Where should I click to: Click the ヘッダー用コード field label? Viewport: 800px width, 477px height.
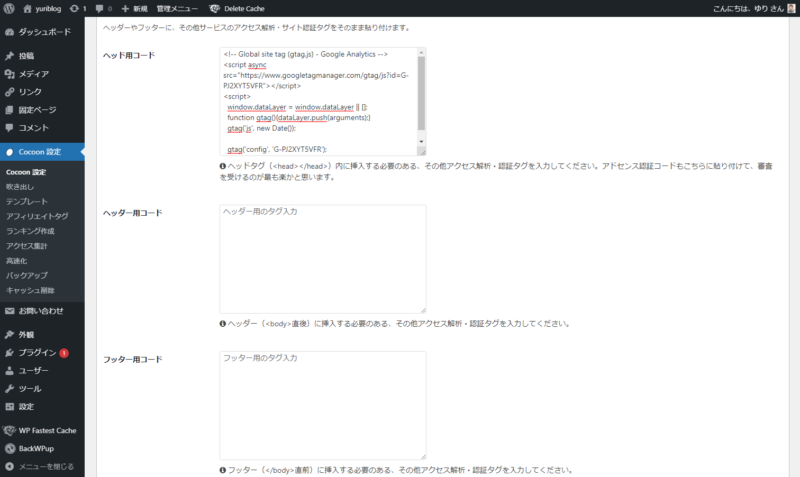point(133,213)
